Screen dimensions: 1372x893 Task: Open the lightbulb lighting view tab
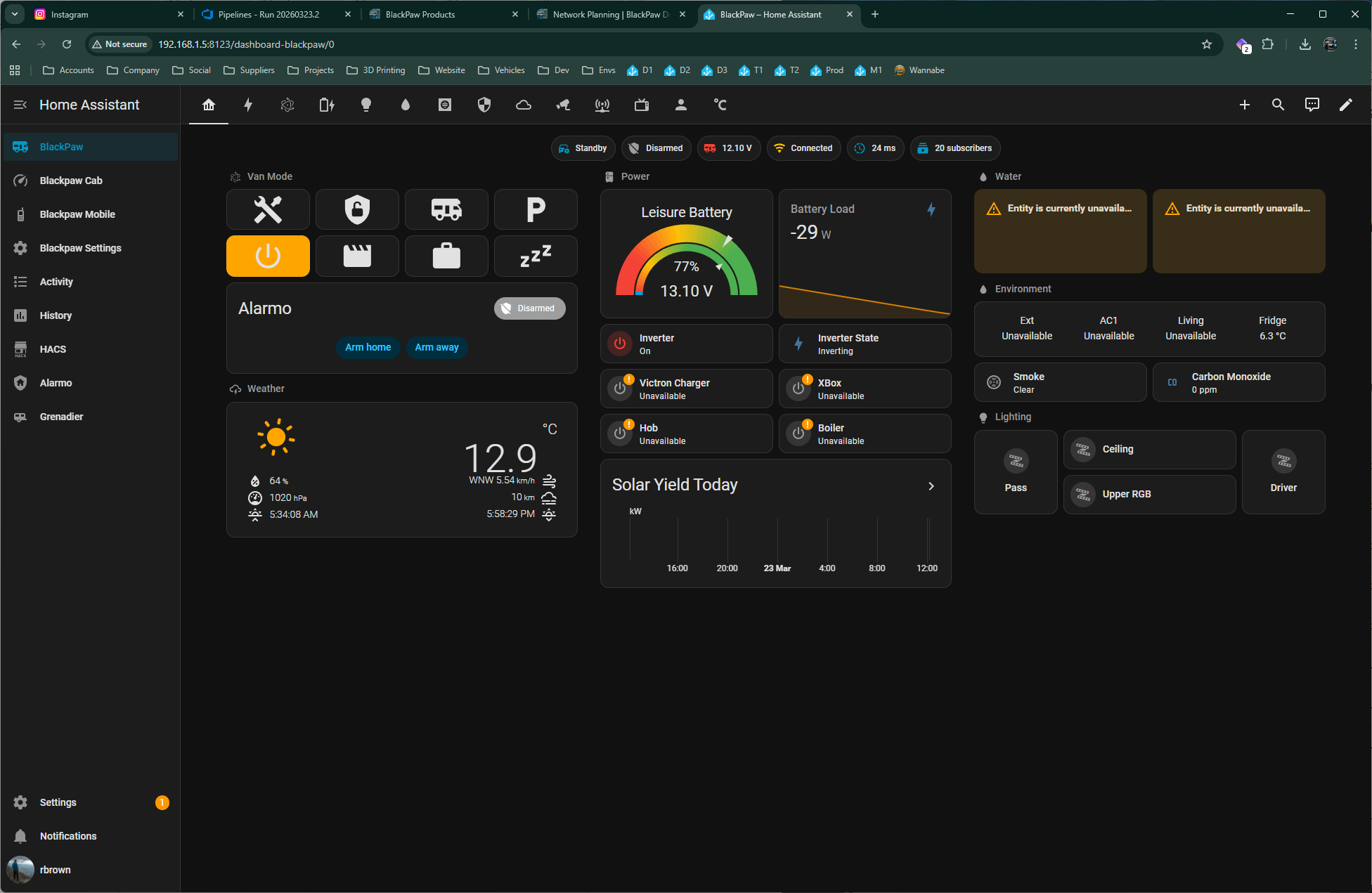tap(366, 105)
